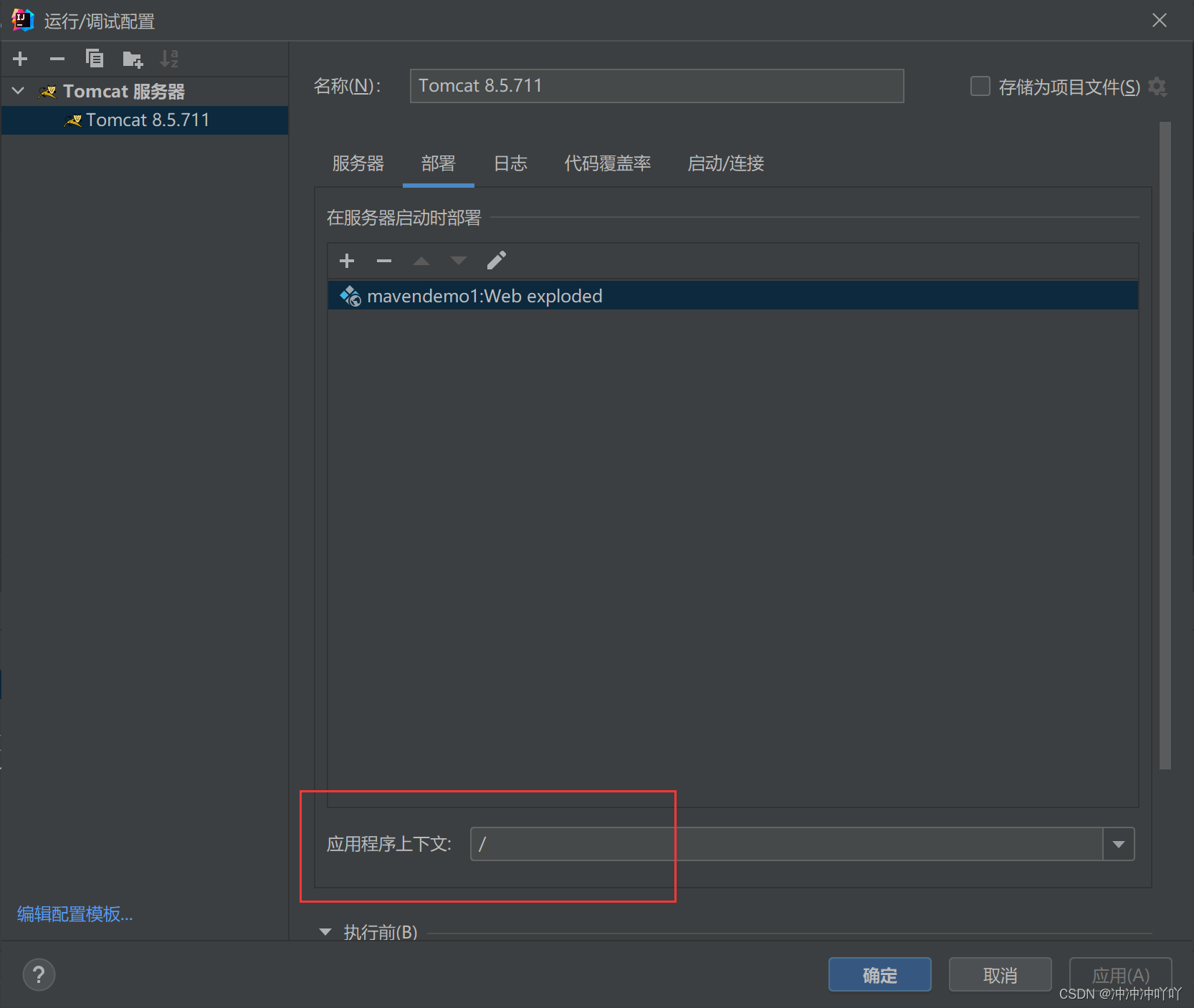Viewport: 1194px width, 1008px height.
Task: Click the 应用 button
Action: (1121, 974)
